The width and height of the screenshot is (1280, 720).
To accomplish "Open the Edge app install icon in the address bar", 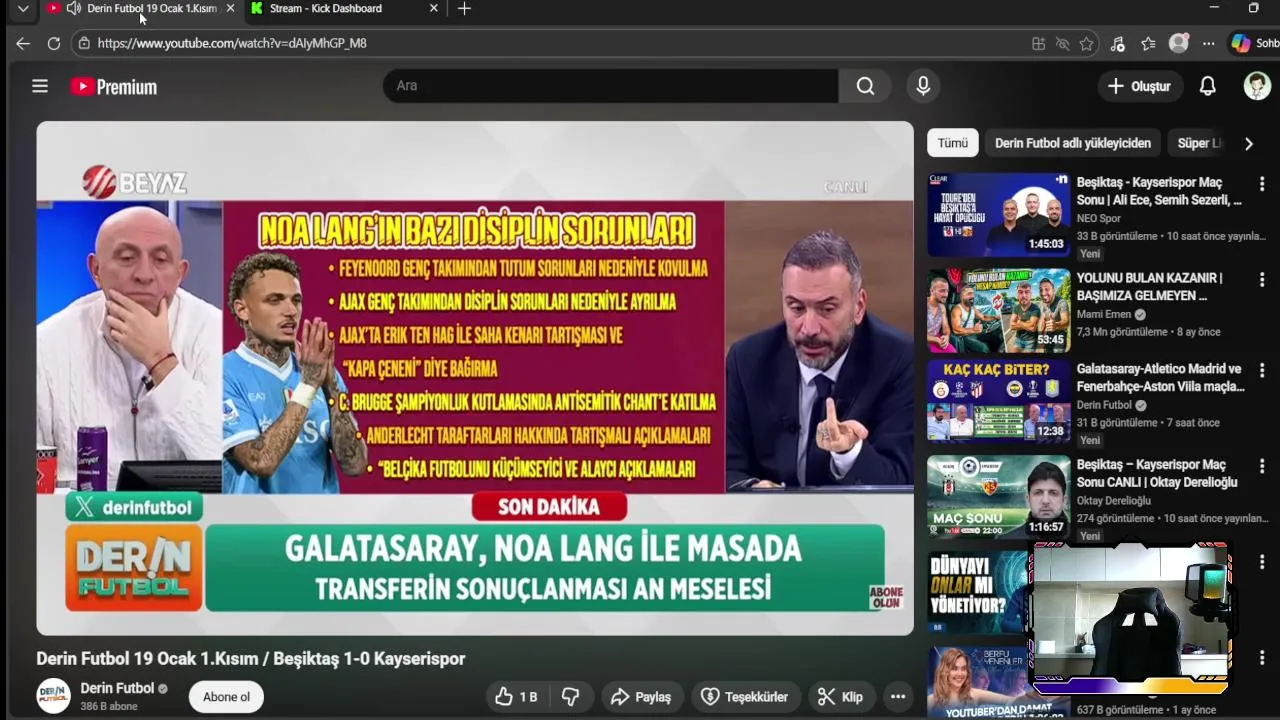I will tap(1038, 43).
